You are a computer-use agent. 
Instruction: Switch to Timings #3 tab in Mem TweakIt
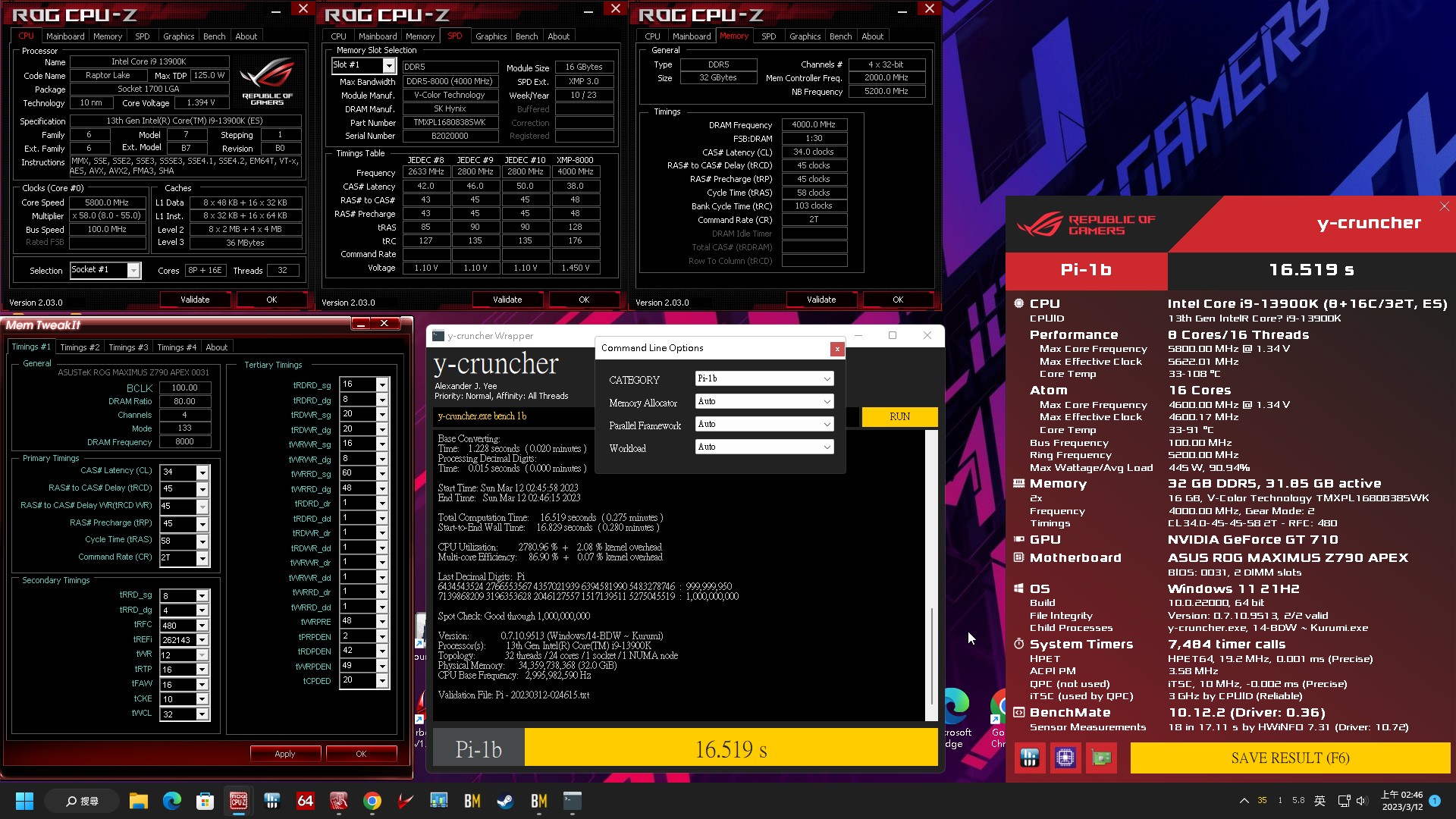[128, 347]
